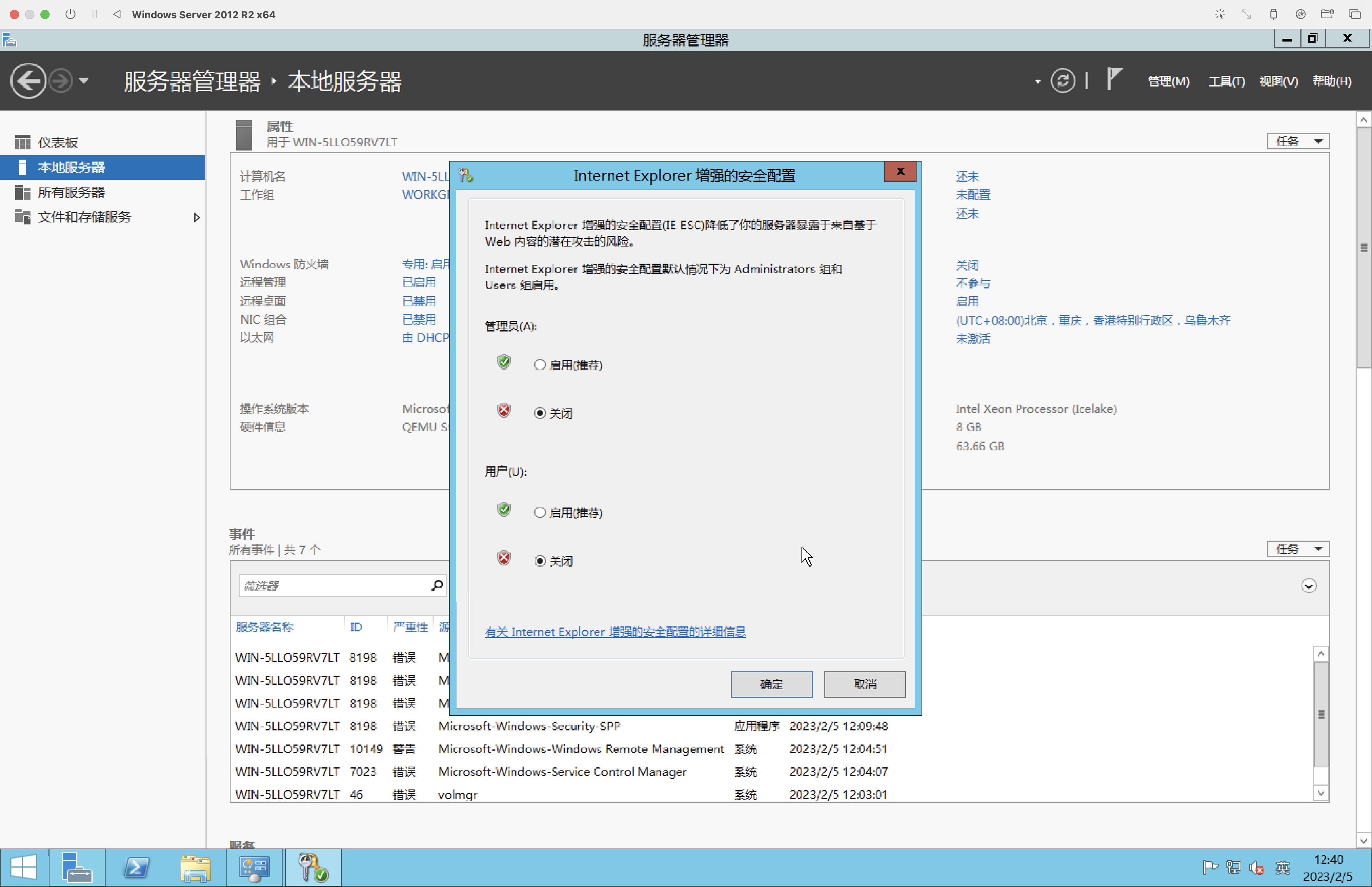Click the 取消 button in the dialog
The height and width of the screenshot is (887, 1372).
tap(865, 684)
